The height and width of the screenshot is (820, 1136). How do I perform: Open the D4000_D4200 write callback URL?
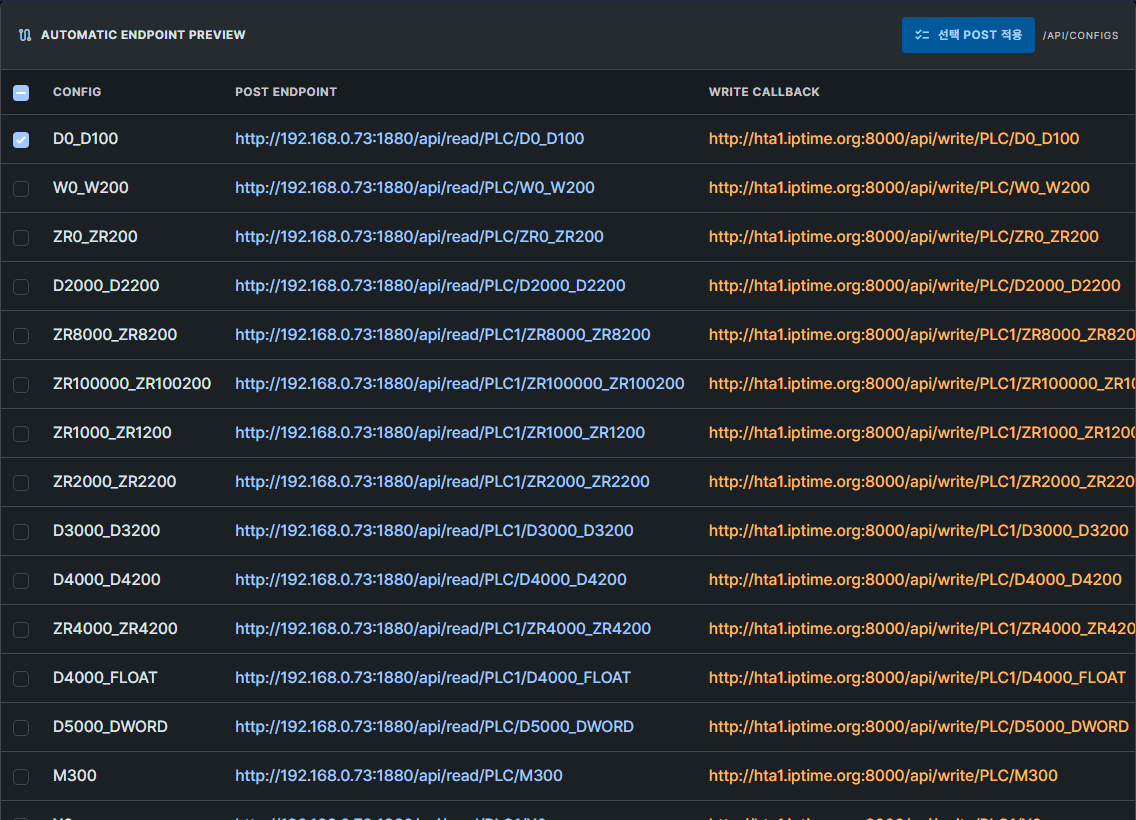(915, 580)
